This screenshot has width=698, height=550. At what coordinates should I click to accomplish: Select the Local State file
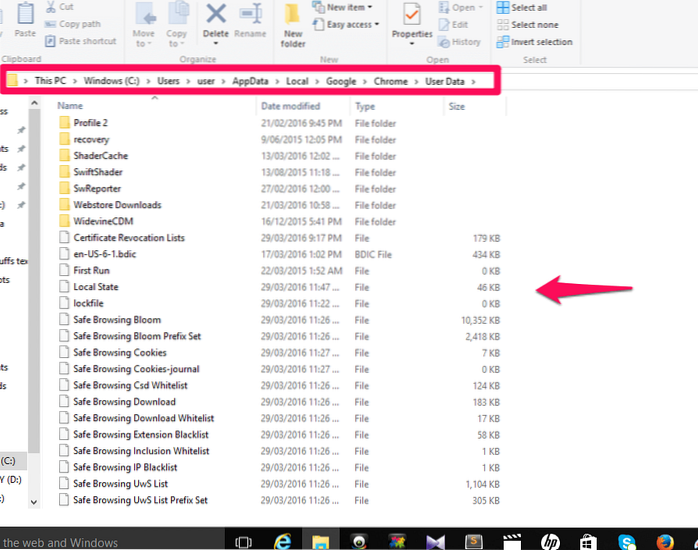[96, 287]
